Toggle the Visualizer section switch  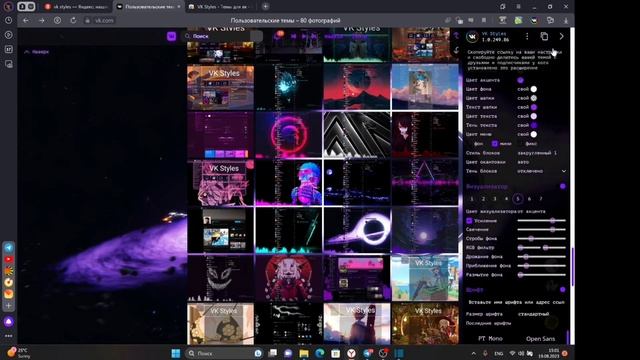click(x=563, y=186)
